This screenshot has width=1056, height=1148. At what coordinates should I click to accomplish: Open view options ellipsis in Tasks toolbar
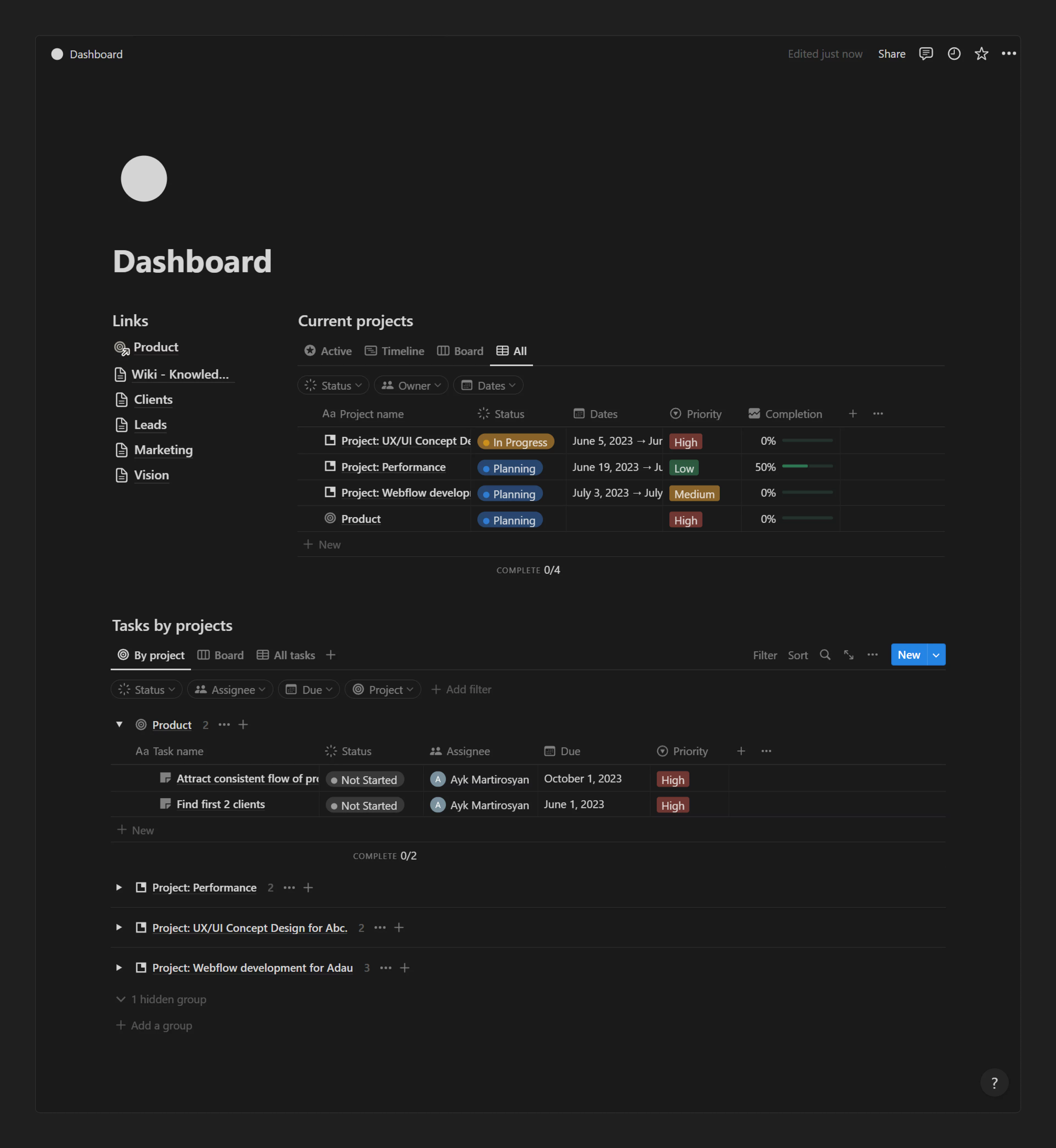coord(873,655)
